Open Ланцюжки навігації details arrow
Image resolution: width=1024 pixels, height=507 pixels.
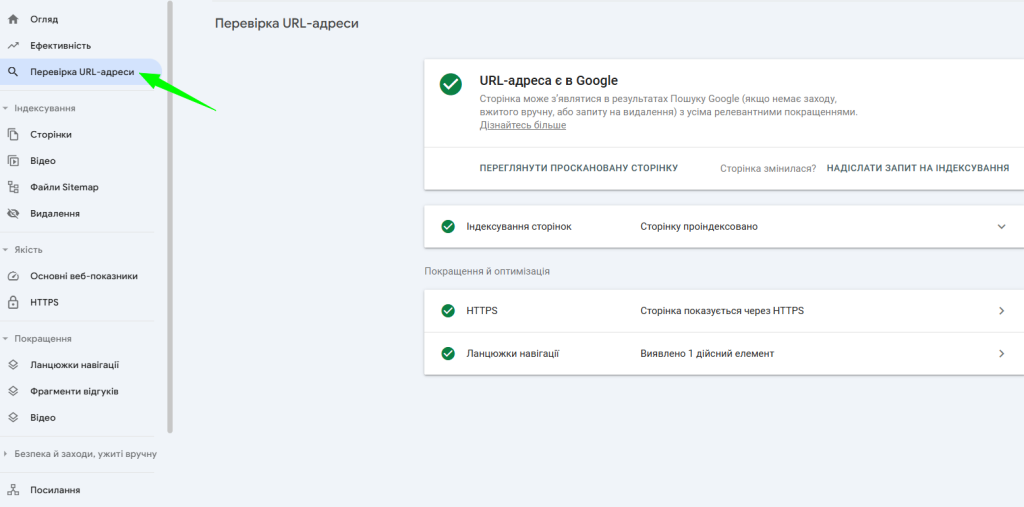(1001, 354)
